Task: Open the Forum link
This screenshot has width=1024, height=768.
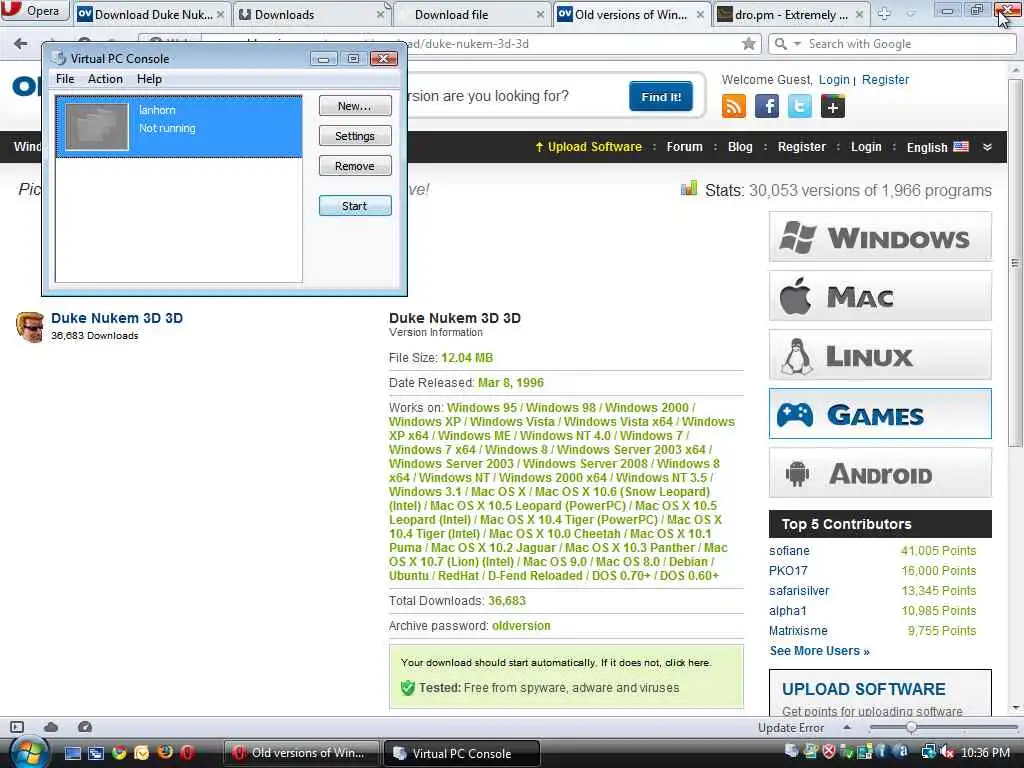Action: [x=684, y=147]
